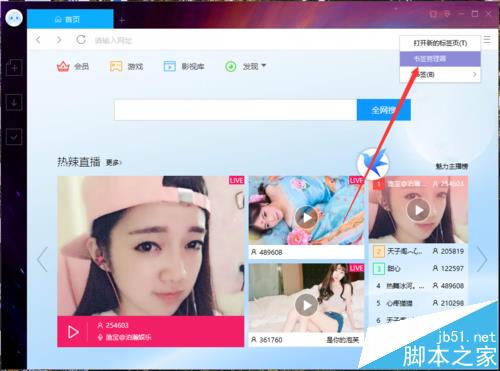500x371 pixels.
Task: Open rank 2 anchor 天子阁 row
Action: coord(418,251)
